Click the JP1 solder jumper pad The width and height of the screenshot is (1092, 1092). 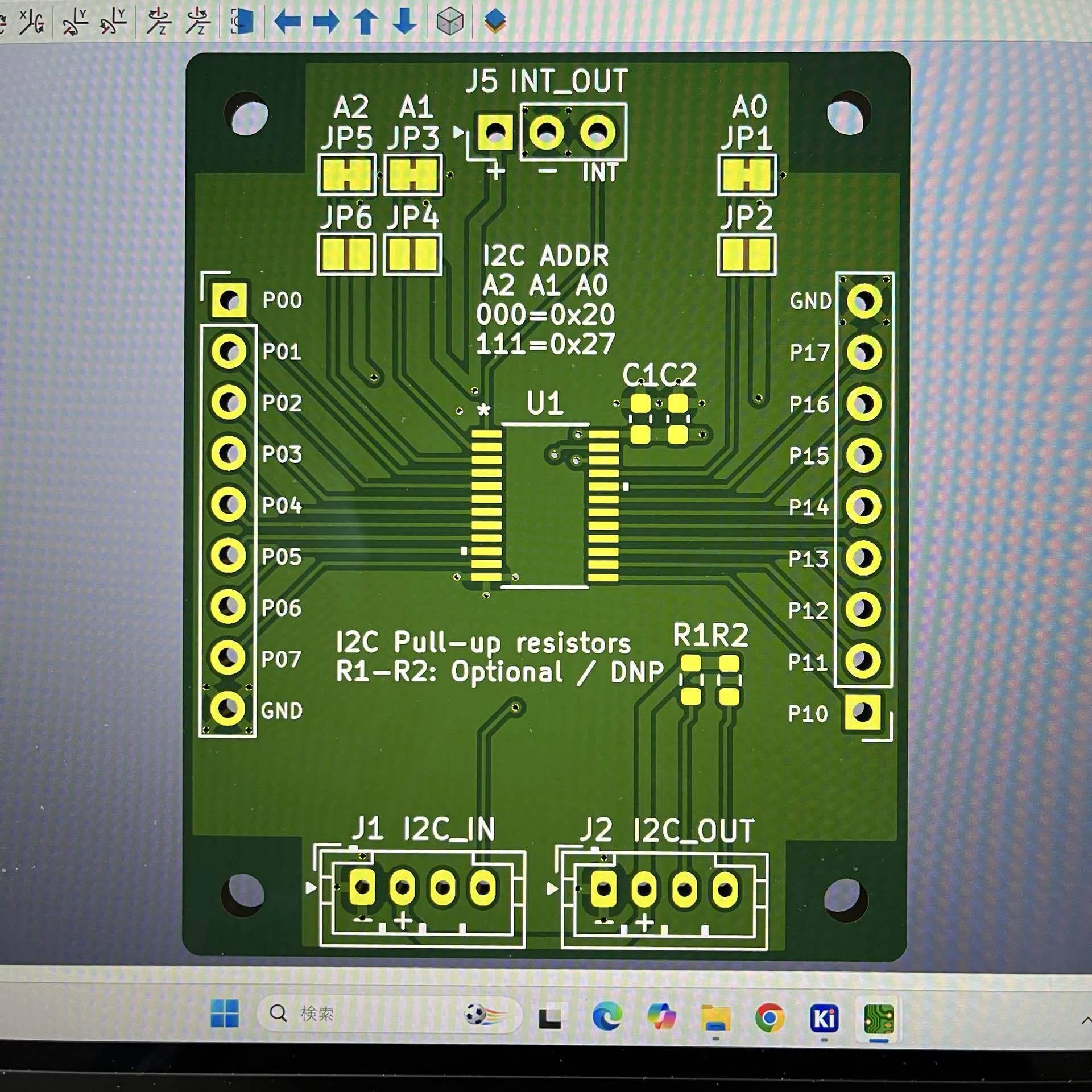point(746,175)
